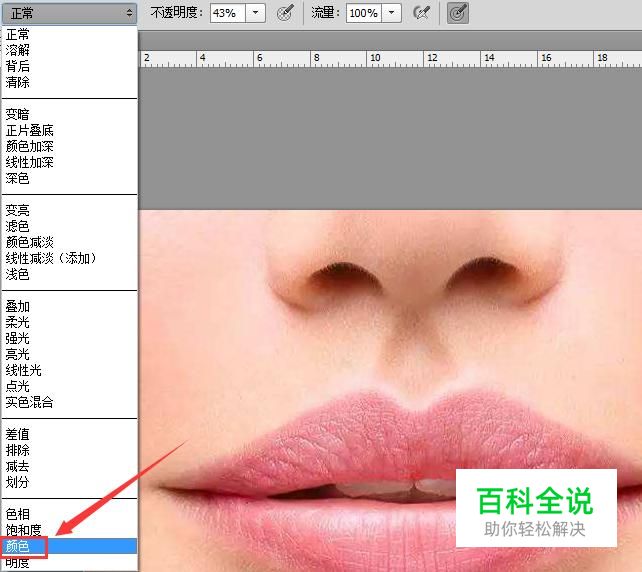This screenshot has width=642, height=572.
Task: Select 强光 blend mode
Action: pos(69,338)
